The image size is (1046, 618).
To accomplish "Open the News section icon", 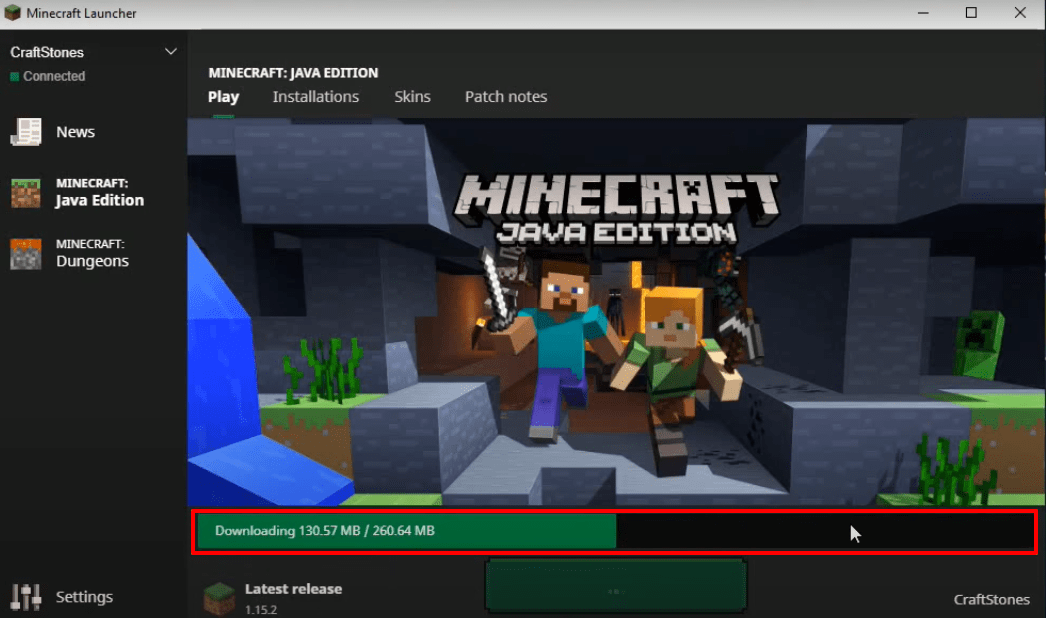I will pos(26,132).
